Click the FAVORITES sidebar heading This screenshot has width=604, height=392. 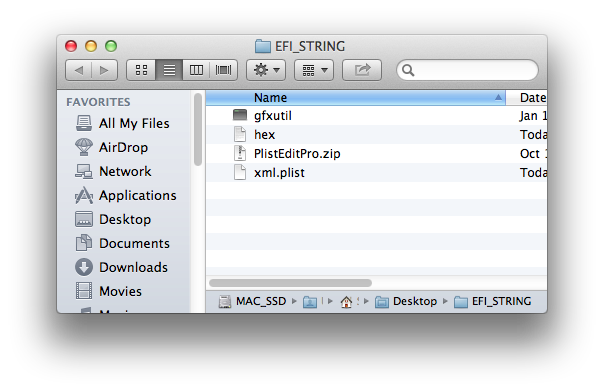click(x=98, y=102)
